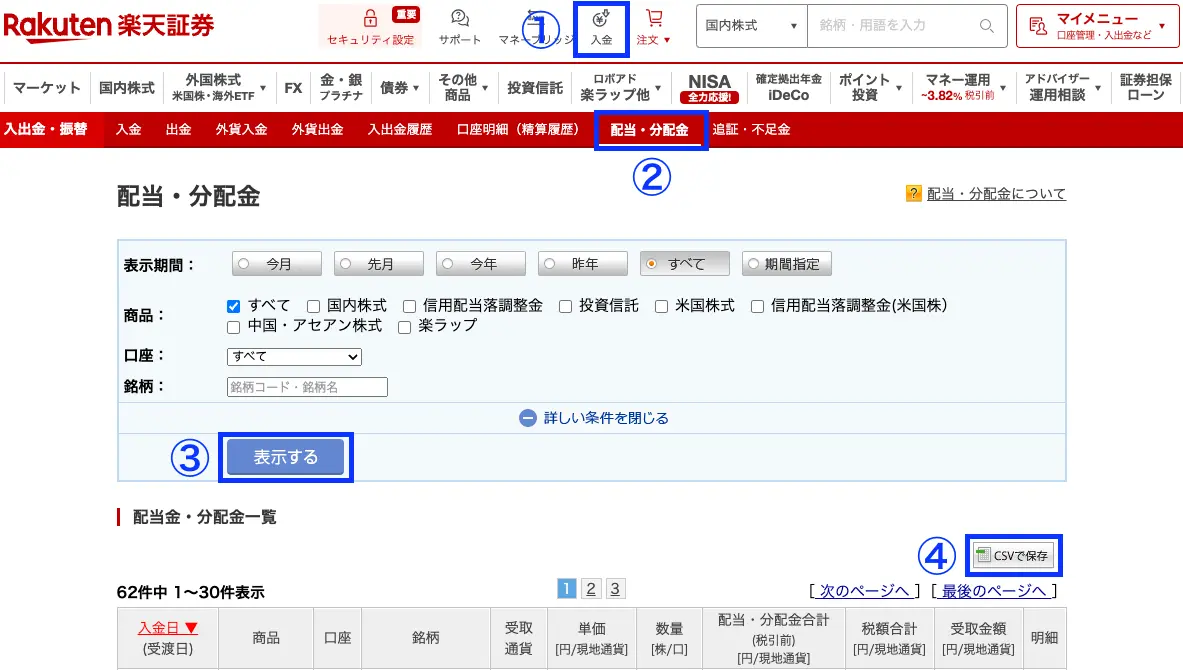This screenshot has width=1183, height=670.
Task: Open the 国内株式 search category dropdown
Action: tap(751, 26)
